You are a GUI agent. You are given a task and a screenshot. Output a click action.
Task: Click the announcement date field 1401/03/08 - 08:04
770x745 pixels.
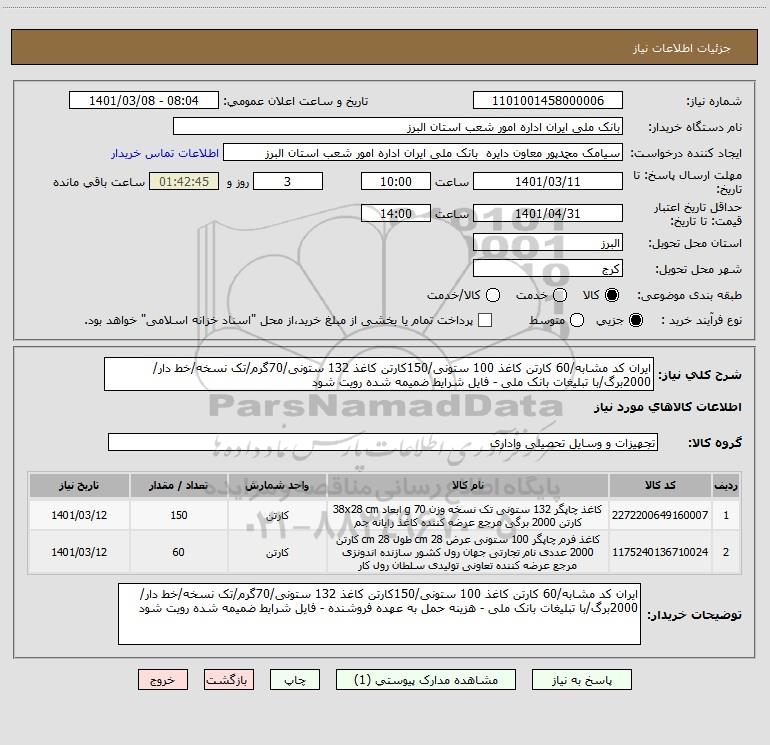click(143, 101)
